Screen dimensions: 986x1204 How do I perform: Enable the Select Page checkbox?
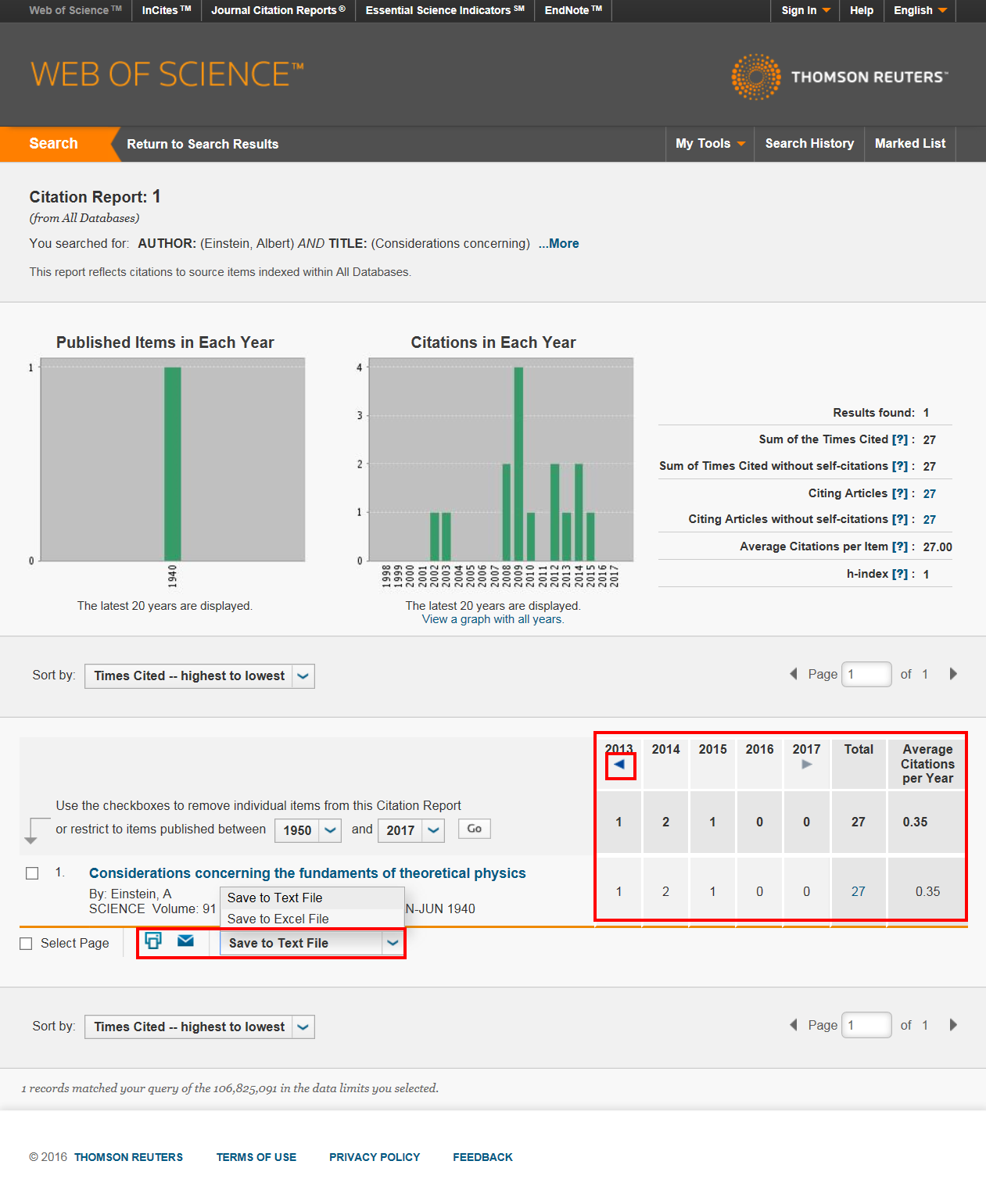coord(26,943)
